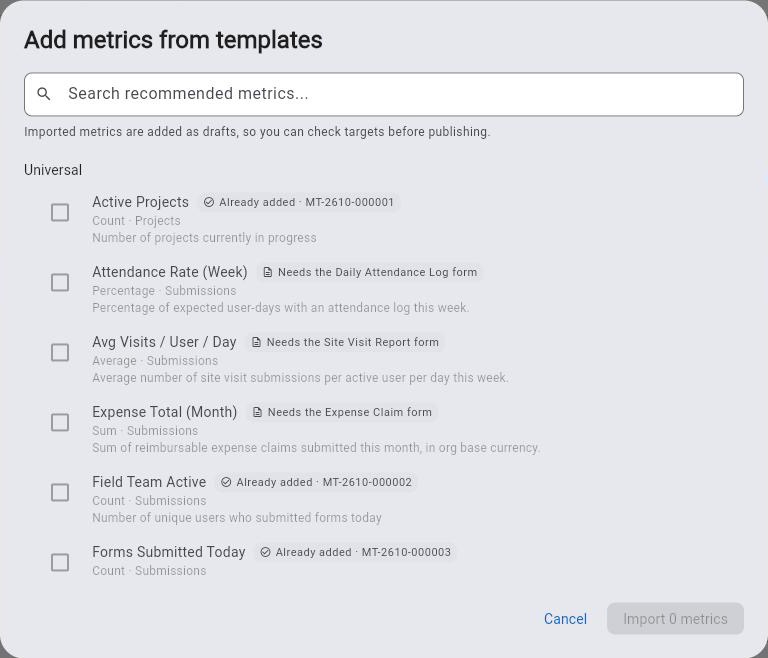Click the Attendance Rate (Week) title
768x658 pixels.
pyautogui.click(x=170, y=272)
